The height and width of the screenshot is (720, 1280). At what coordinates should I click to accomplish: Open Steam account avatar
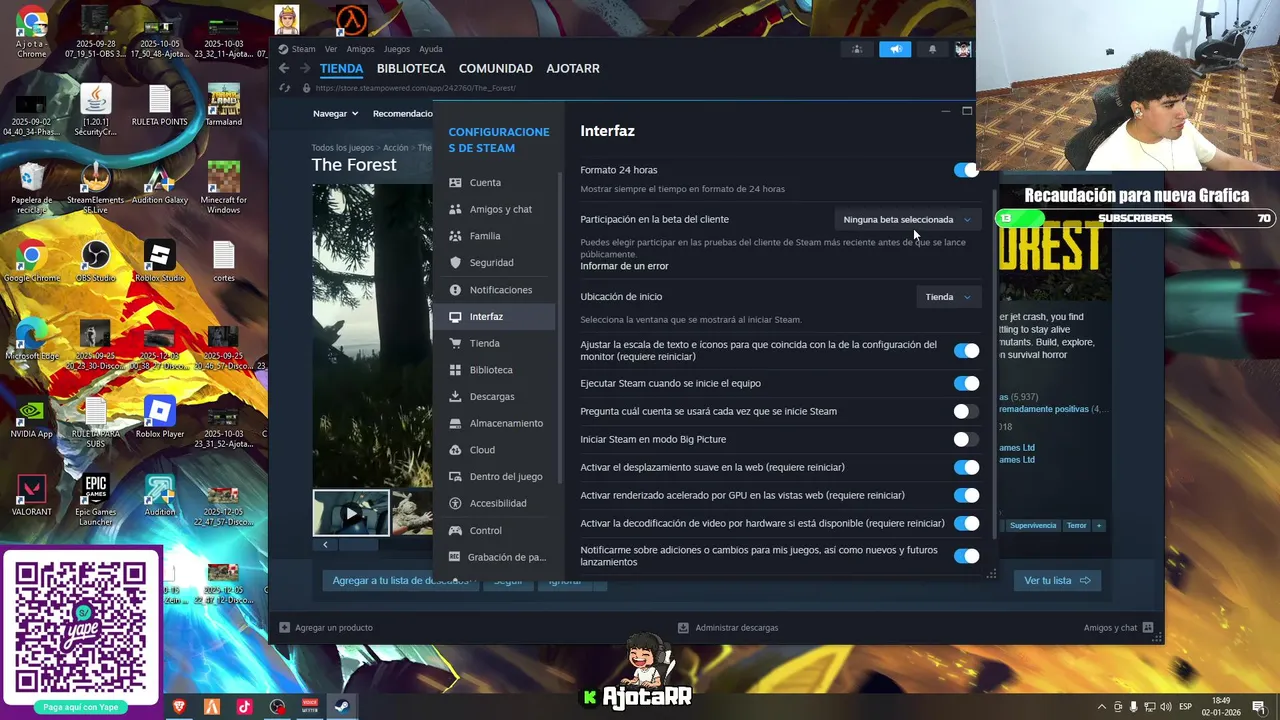coord(963,49)
